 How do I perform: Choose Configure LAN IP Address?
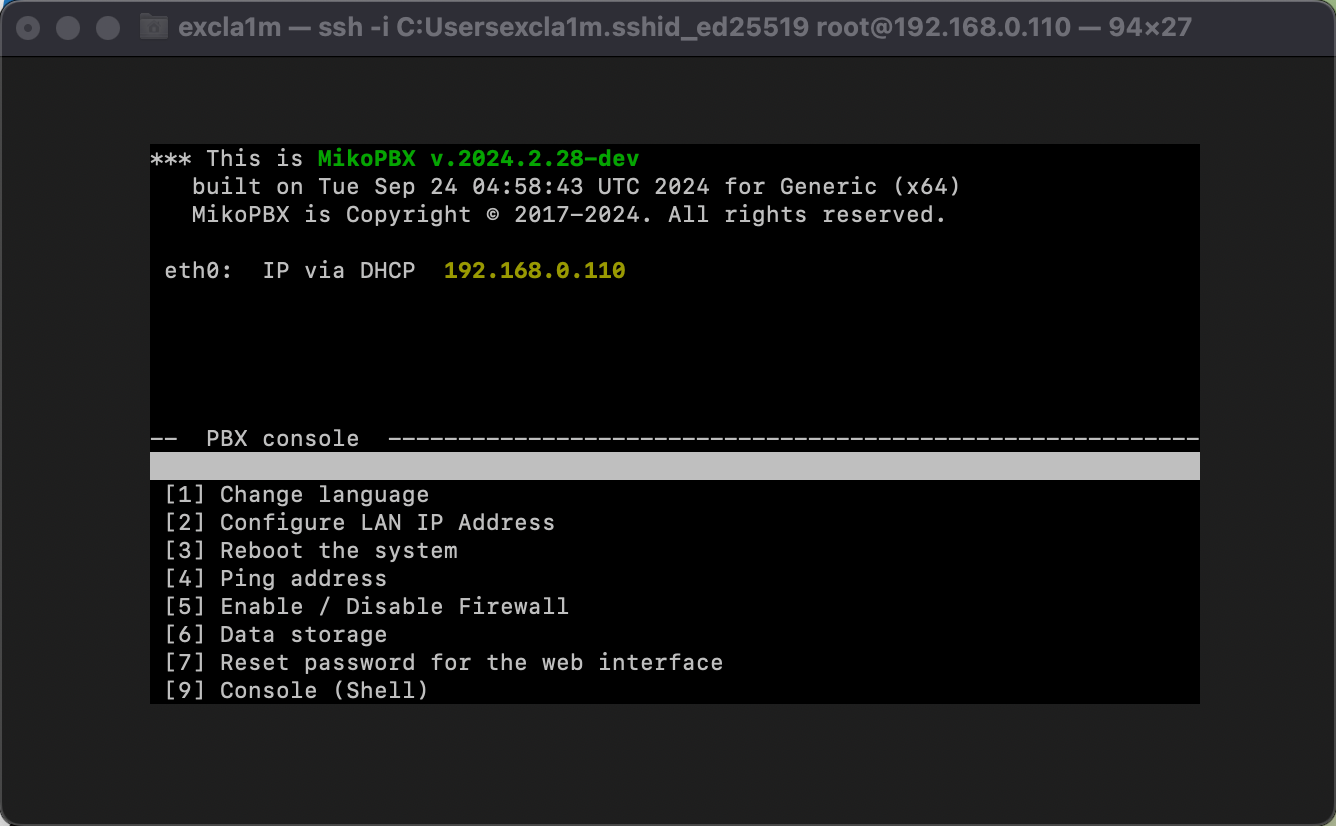tap(359, 523)
